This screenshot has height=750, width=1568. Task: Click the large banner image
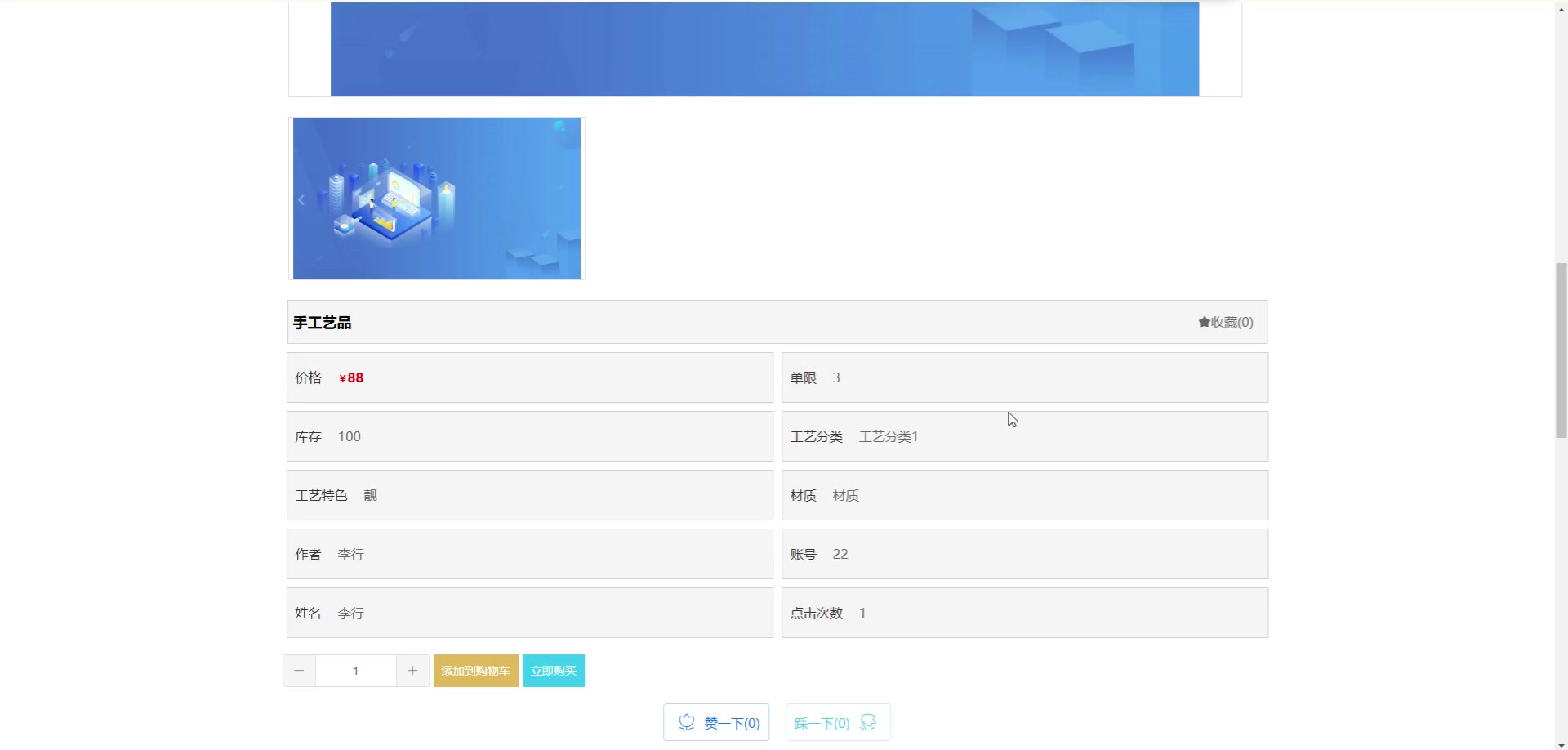pyautogui.click(x=764, y=49)
